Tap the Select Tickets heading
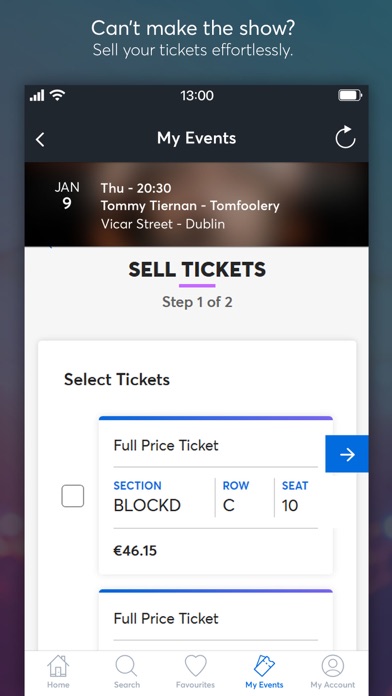 pos(117,380)
